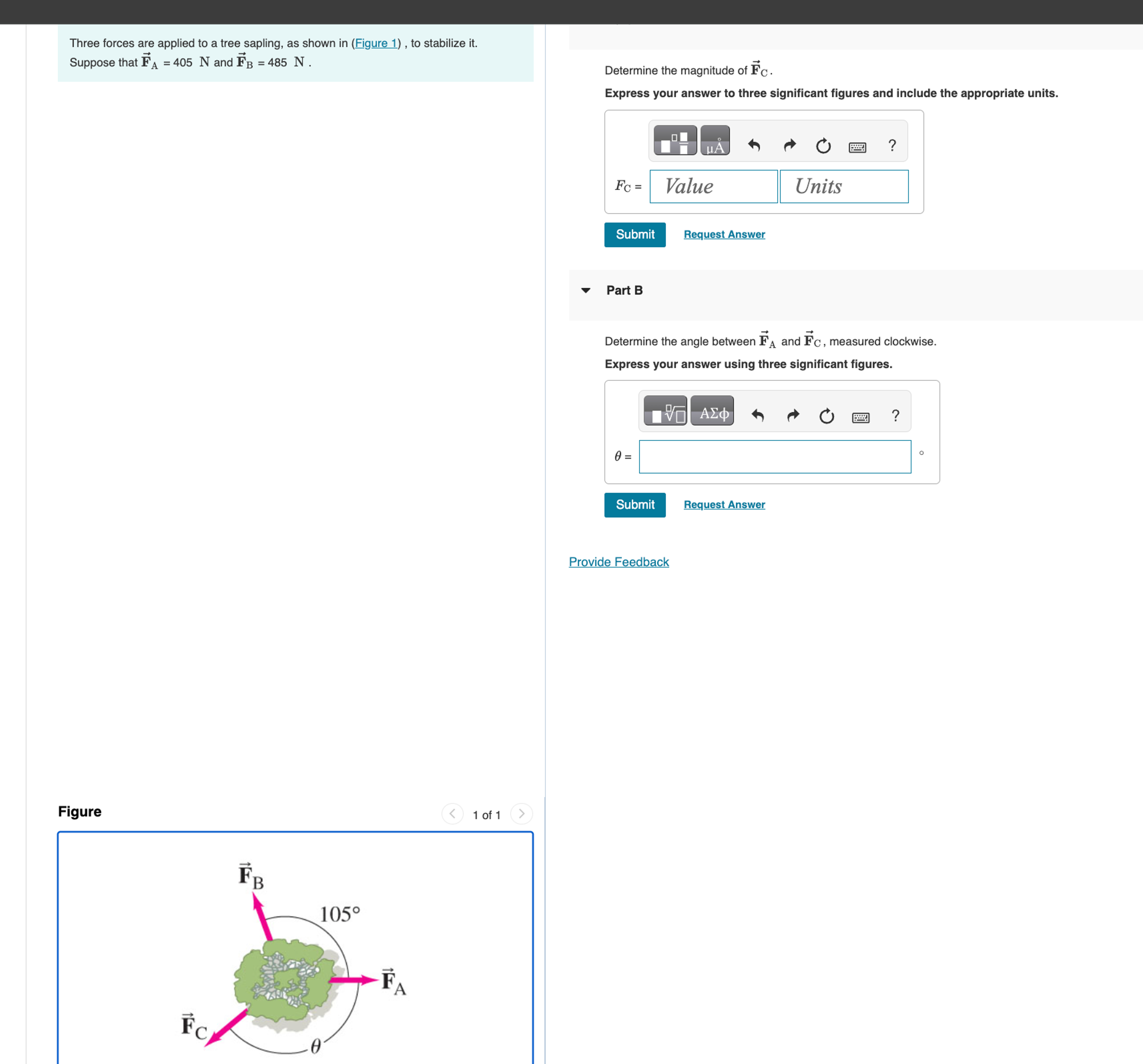This screenshot has width=1143, height=1064.
Task: Click the templates icon in Part A toolbar
Action: (x=675, y=140)
